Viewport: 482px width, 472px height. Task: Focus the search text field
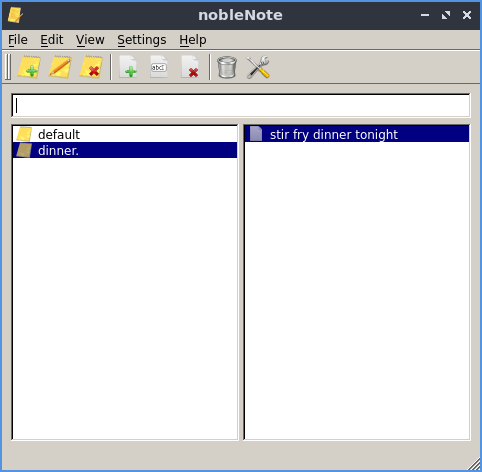241,106
